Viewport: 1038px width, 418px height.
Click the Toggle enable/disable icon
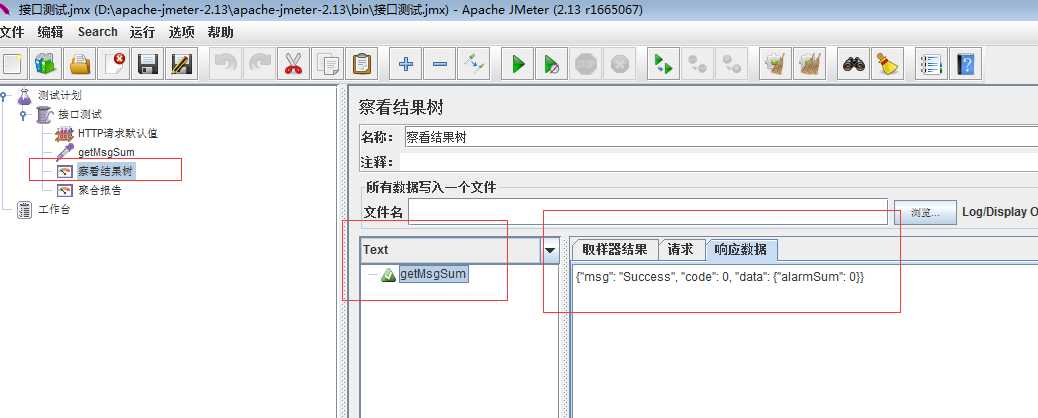[474, 64]
